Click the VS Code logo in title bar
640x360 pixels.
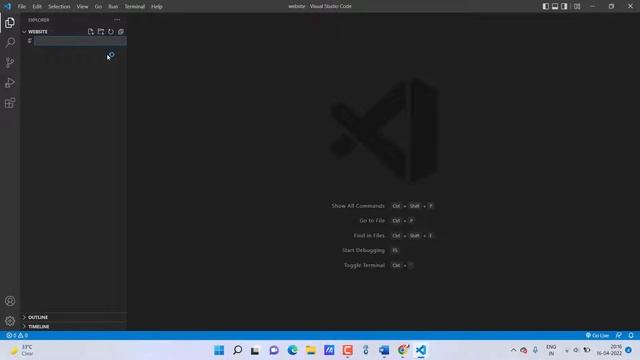[7, 6]
